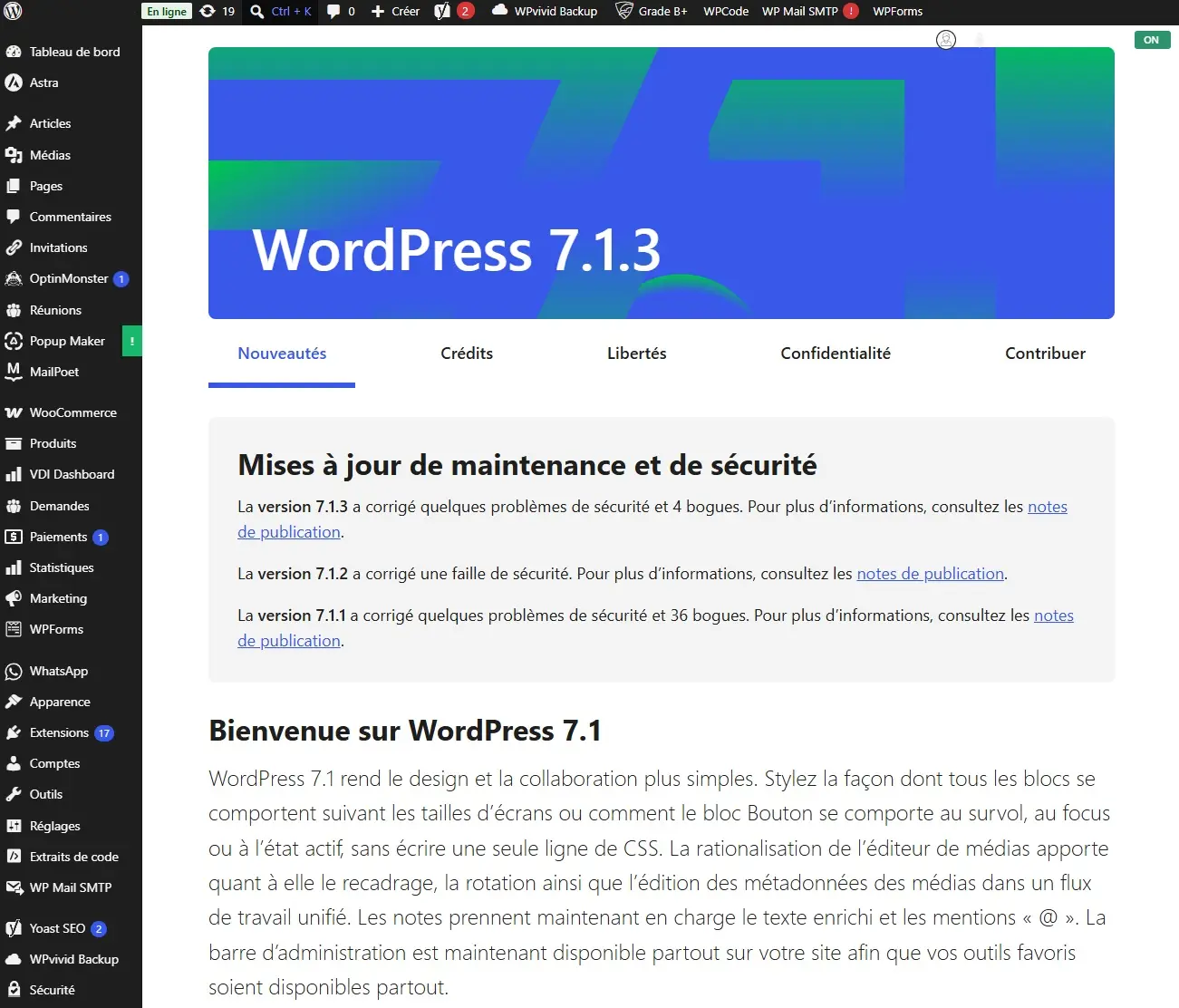The width and height of the screenshot is (1179, 1008).
Task: Switch to the Contribuer tab
Action: [1045, 354]
